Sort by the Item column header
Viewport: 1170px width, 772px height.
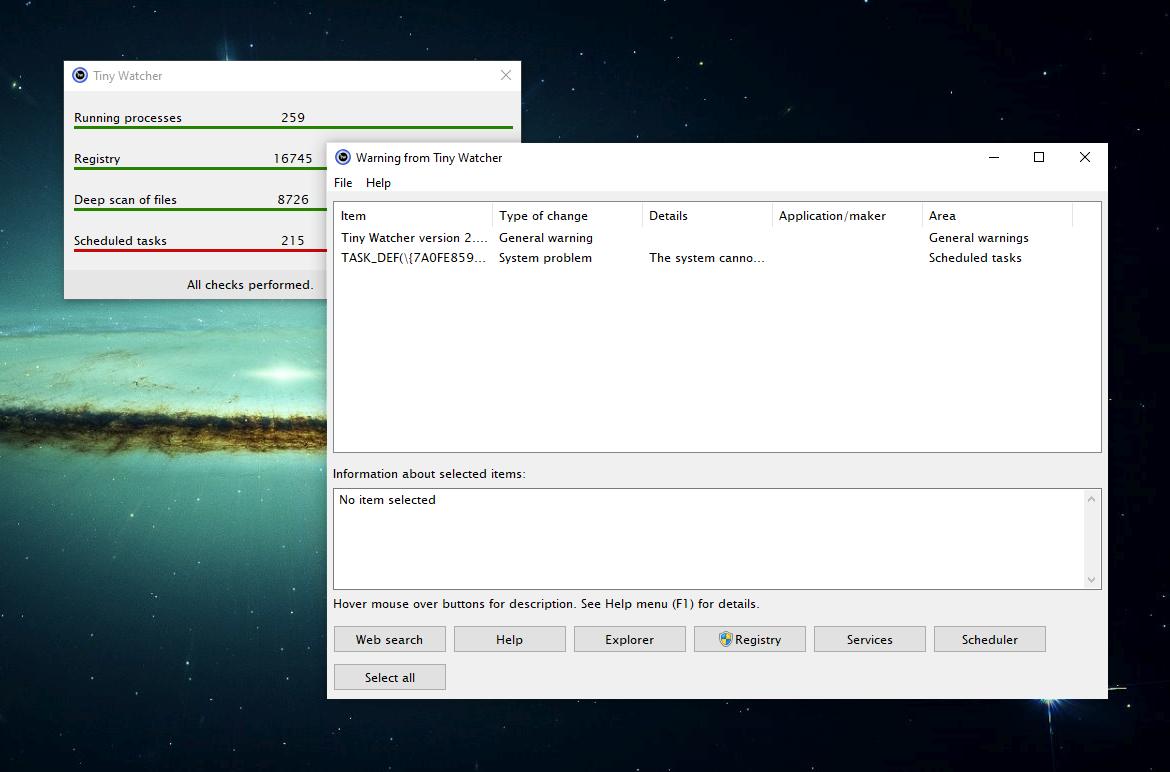(413, 216)
